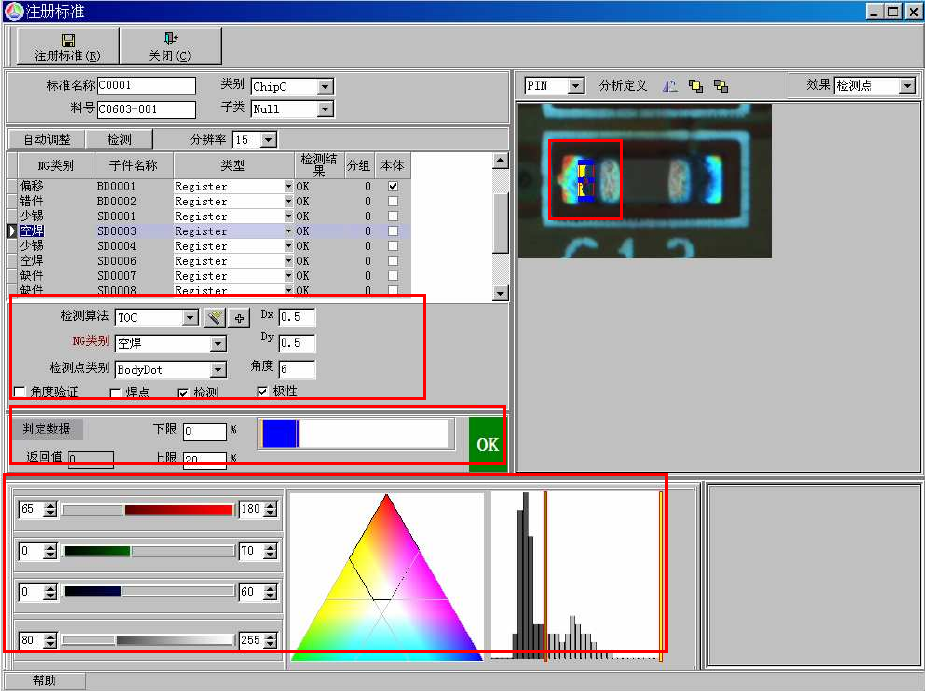Viewport: 925px width, 691px height.
Task: Click the 注册标准 save button
Action: [68, 46]
